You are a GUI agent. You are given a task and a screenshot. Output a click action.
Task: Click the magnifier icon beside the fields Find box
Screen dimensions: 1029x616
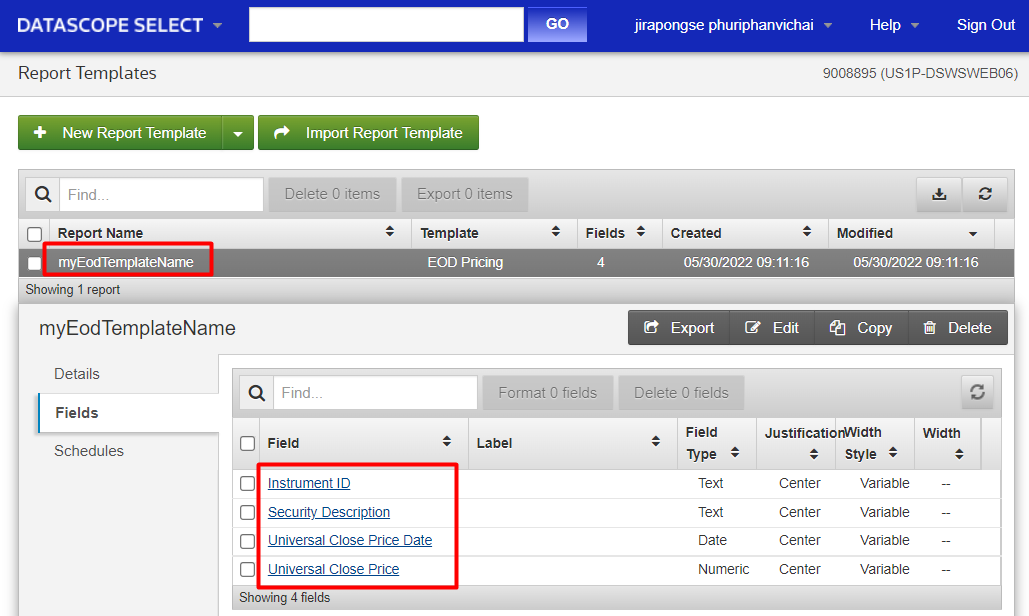coord(257,393)
